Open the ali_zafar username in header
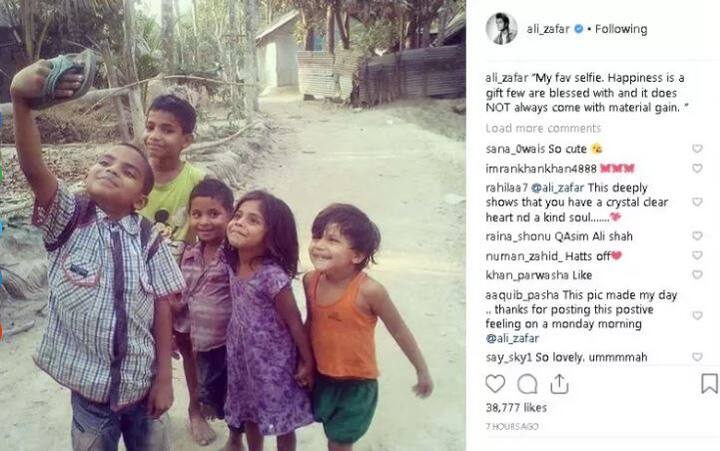Screen dimensions: 720x451 click(x=548, y=29)
